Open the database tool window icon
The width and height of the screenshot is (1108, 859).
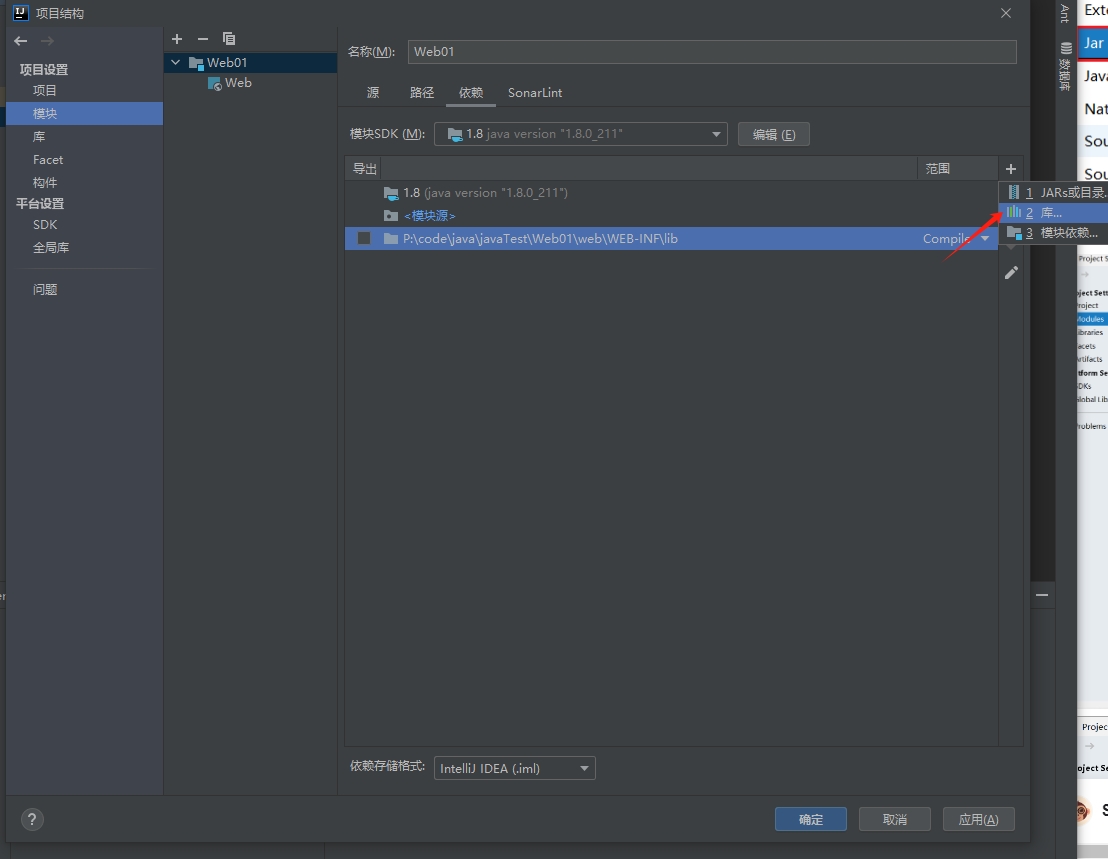point(1066,48)
